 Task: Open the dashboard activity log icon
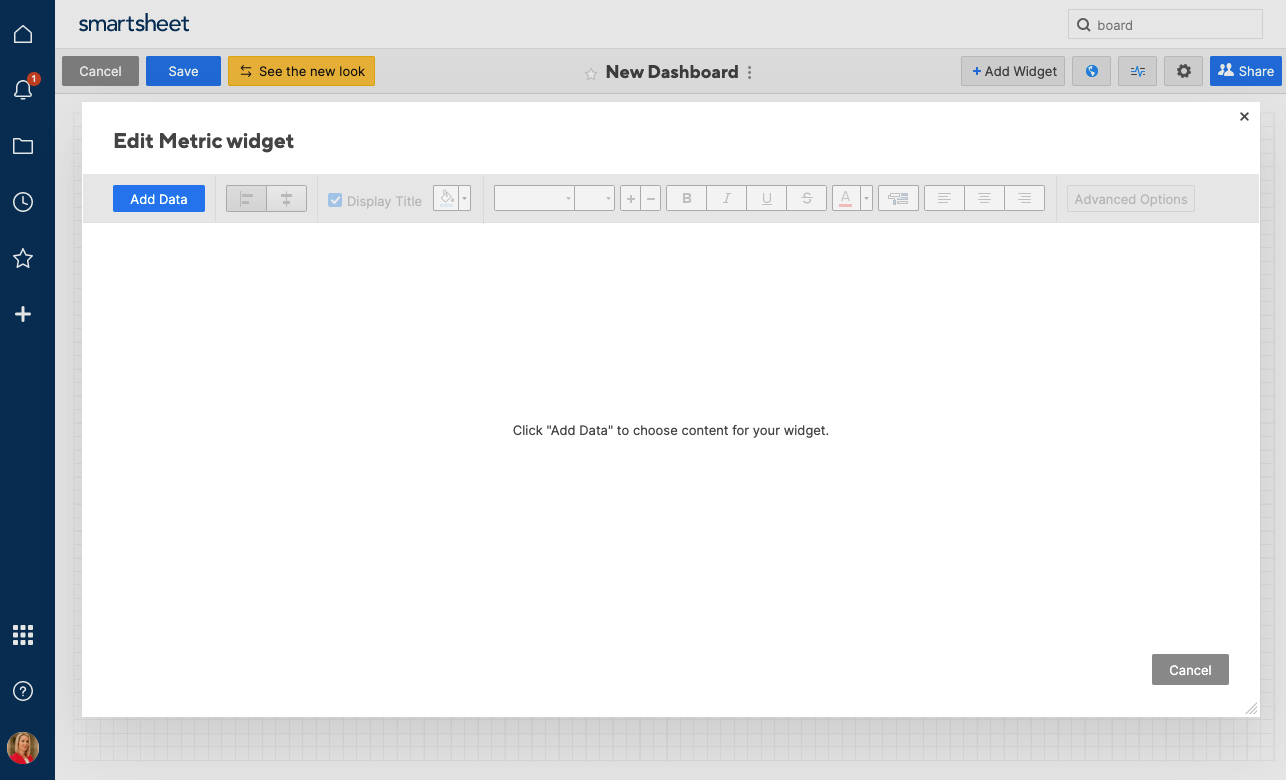point(1137,71)
